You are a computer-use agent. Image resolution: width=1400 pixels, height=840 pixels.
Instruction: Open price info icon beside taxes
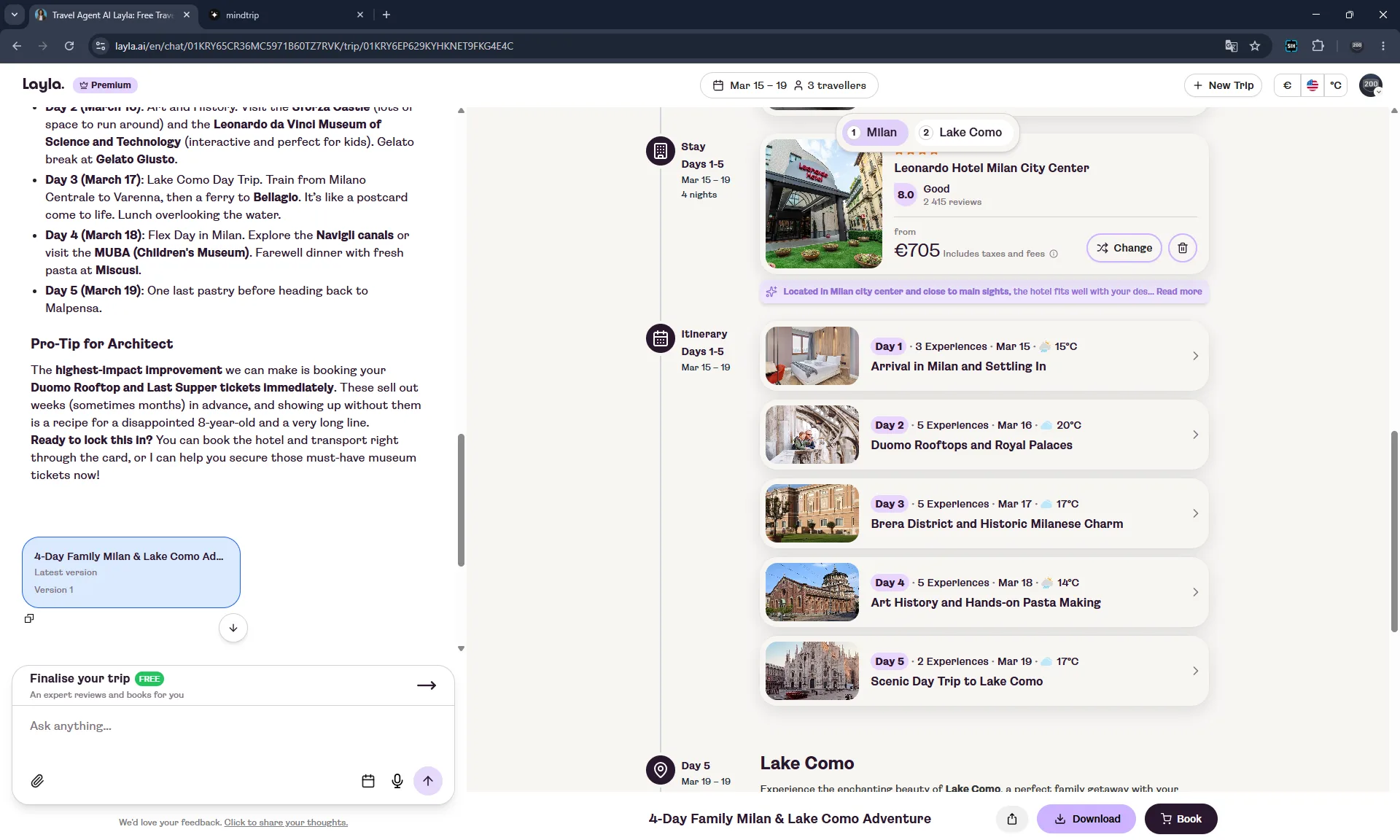pos(1054,254)
